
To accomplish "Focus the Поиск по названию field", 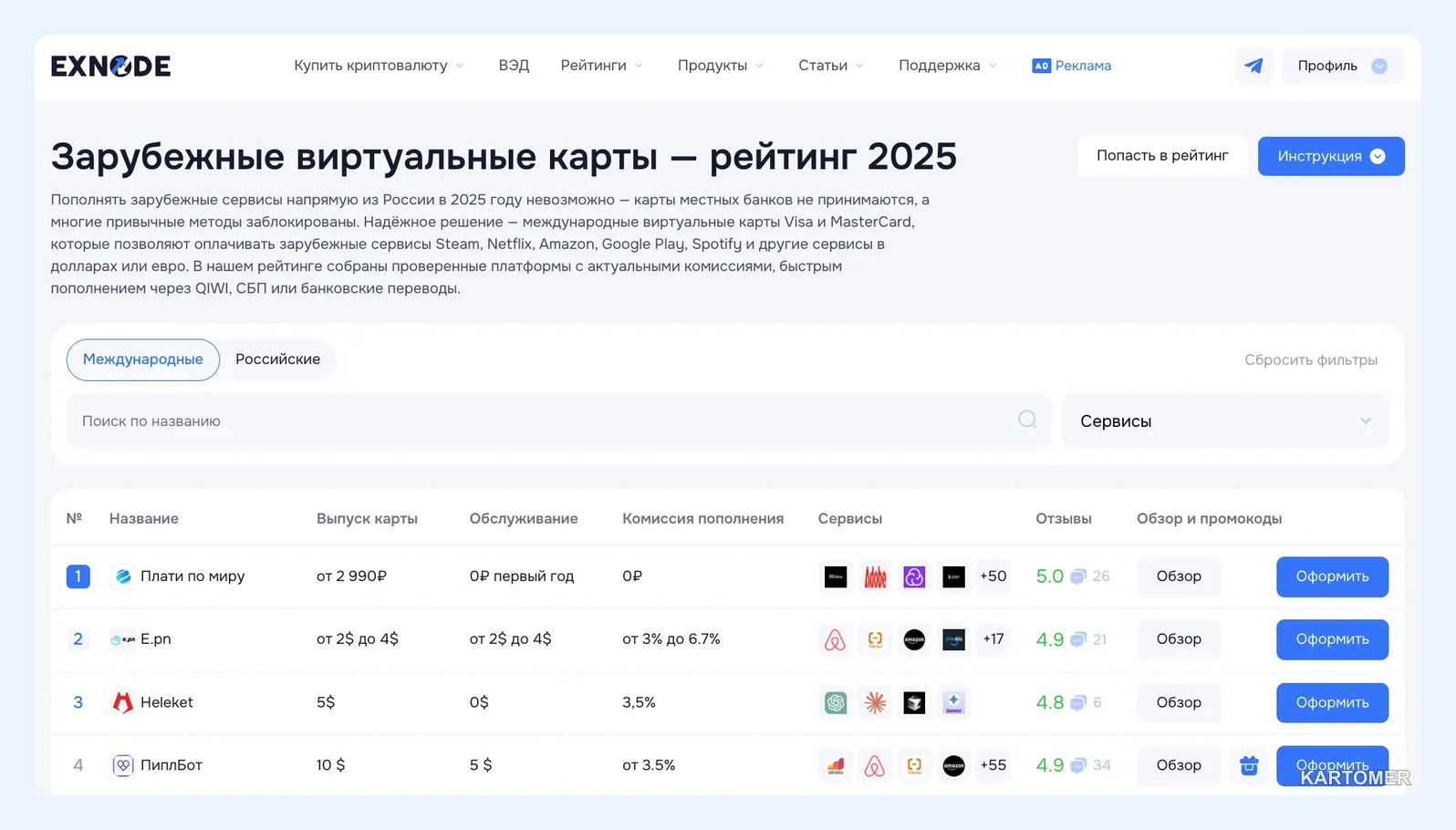I will tap(558, 421).
